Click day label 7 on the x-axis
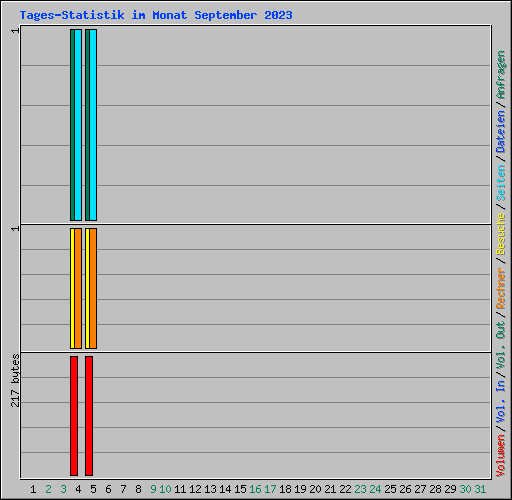This screenshot has width=512, height=500. tap(123, 489)
